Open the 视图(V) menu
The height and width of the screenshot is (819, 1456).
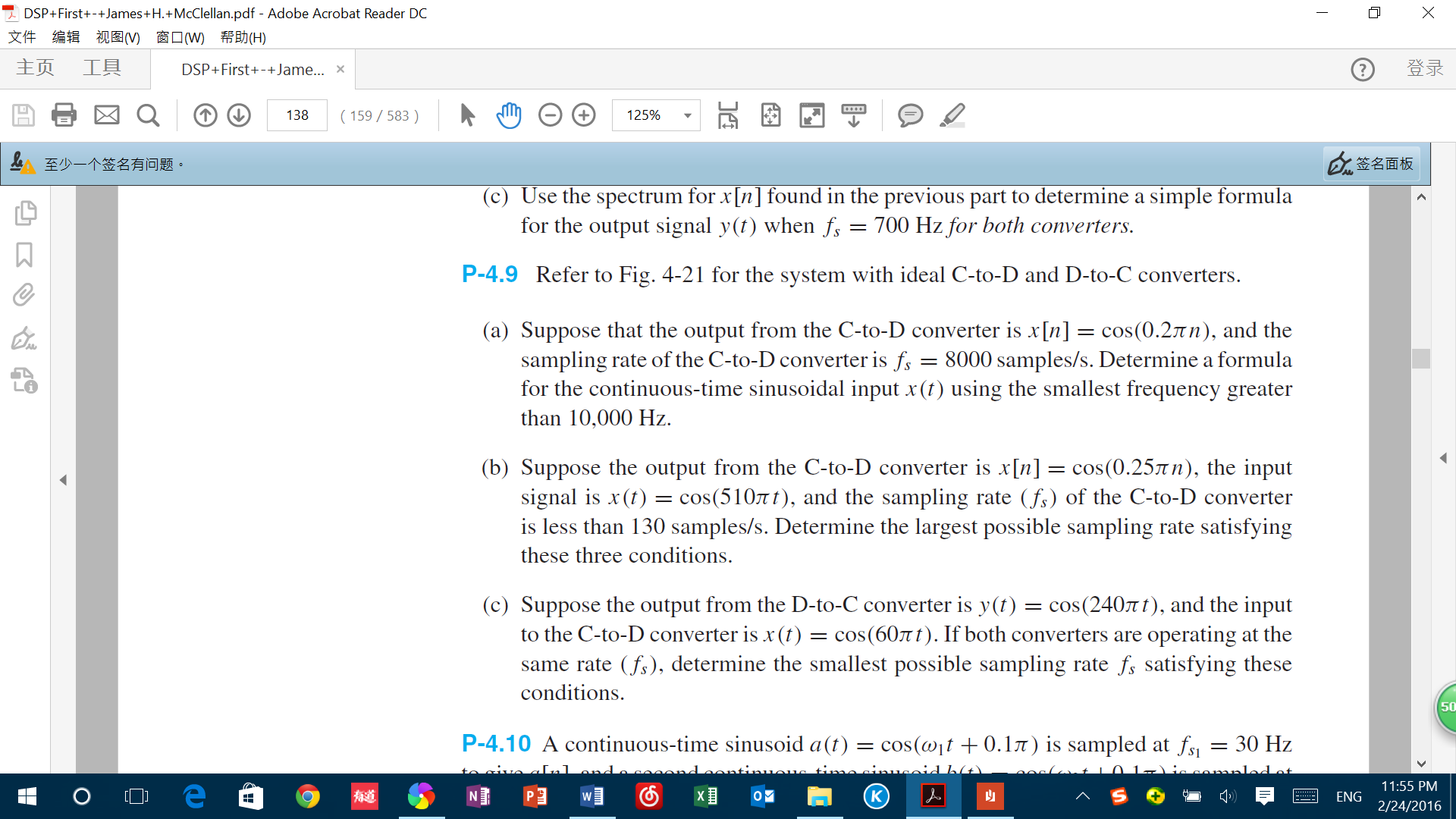point(118,37)
